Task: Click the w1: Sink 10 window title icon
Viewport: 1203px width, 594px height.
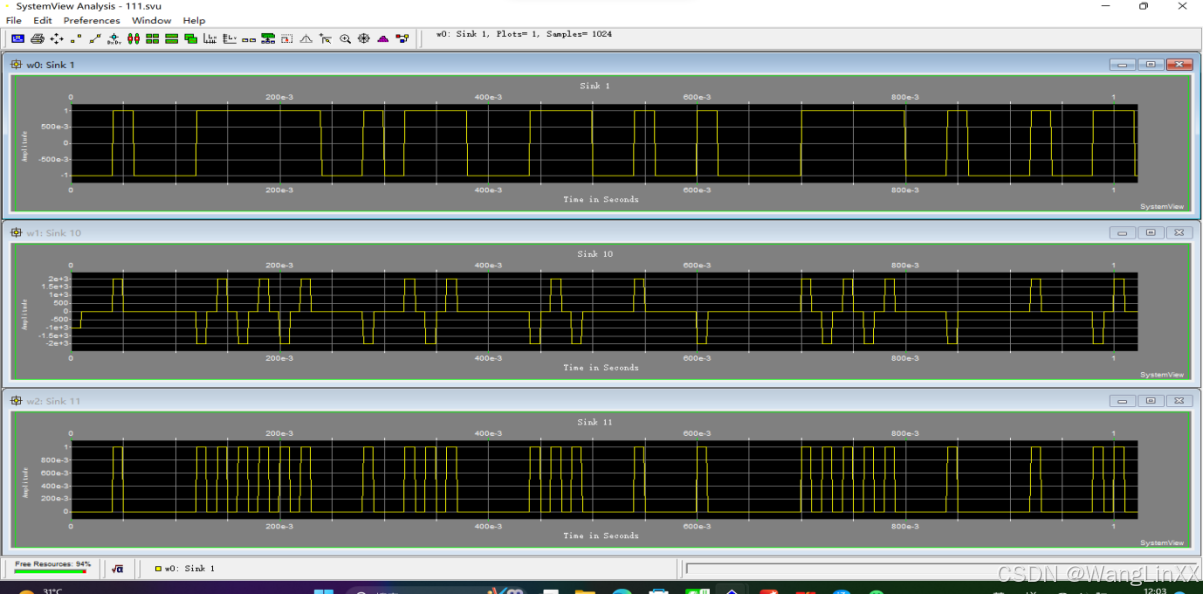Action: pos(17,233)
